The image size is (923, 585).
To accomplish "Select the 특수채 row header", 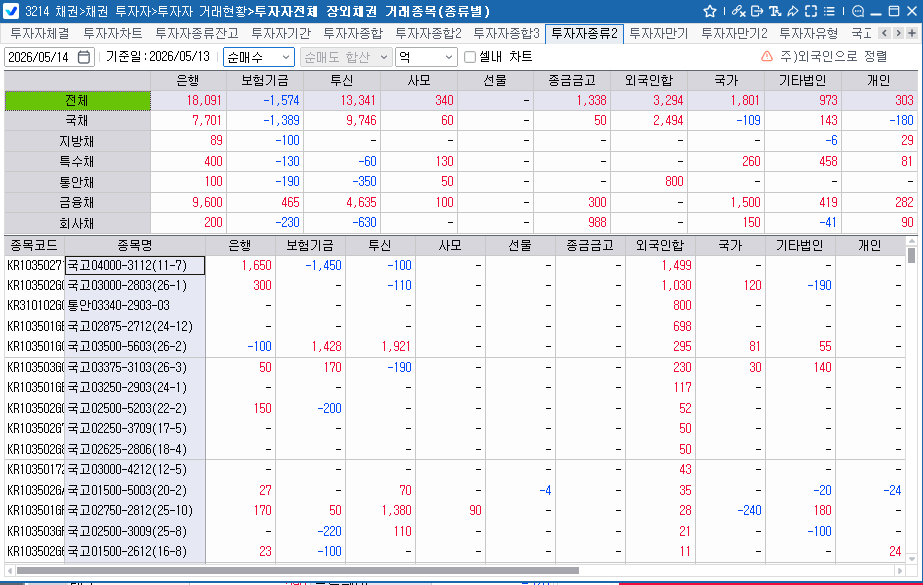I will (77, 161).
